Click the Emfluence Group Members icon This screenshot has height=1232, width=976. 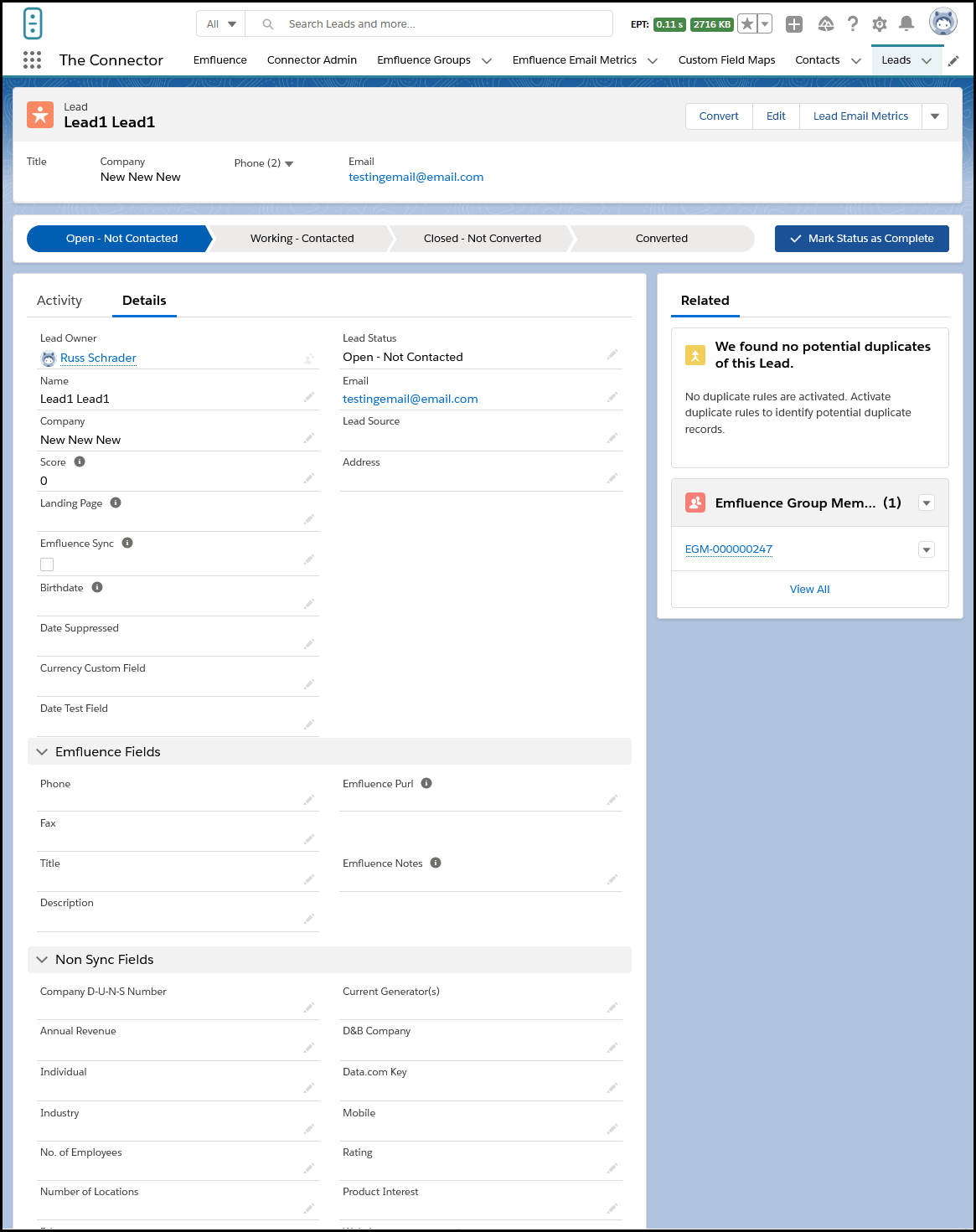click(x=695, y=503)
